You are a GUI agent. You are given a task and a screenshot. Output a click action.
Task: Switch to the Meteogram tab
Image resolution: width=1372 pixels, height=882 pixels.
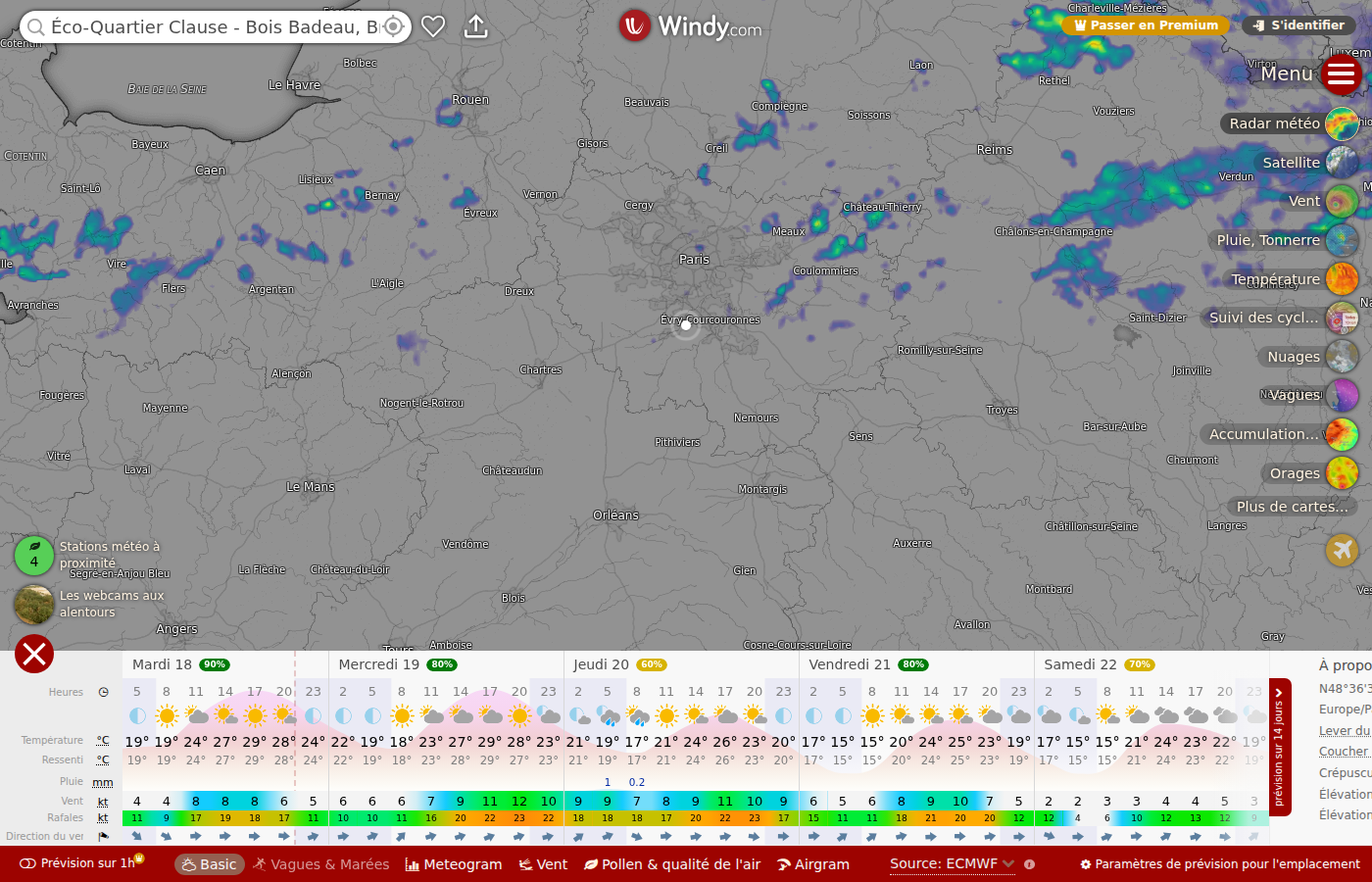454,864
